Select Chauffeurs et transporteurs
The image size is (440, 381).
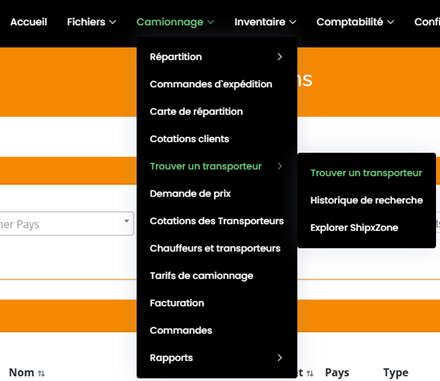pyautogui.click(x=215, y=248)
